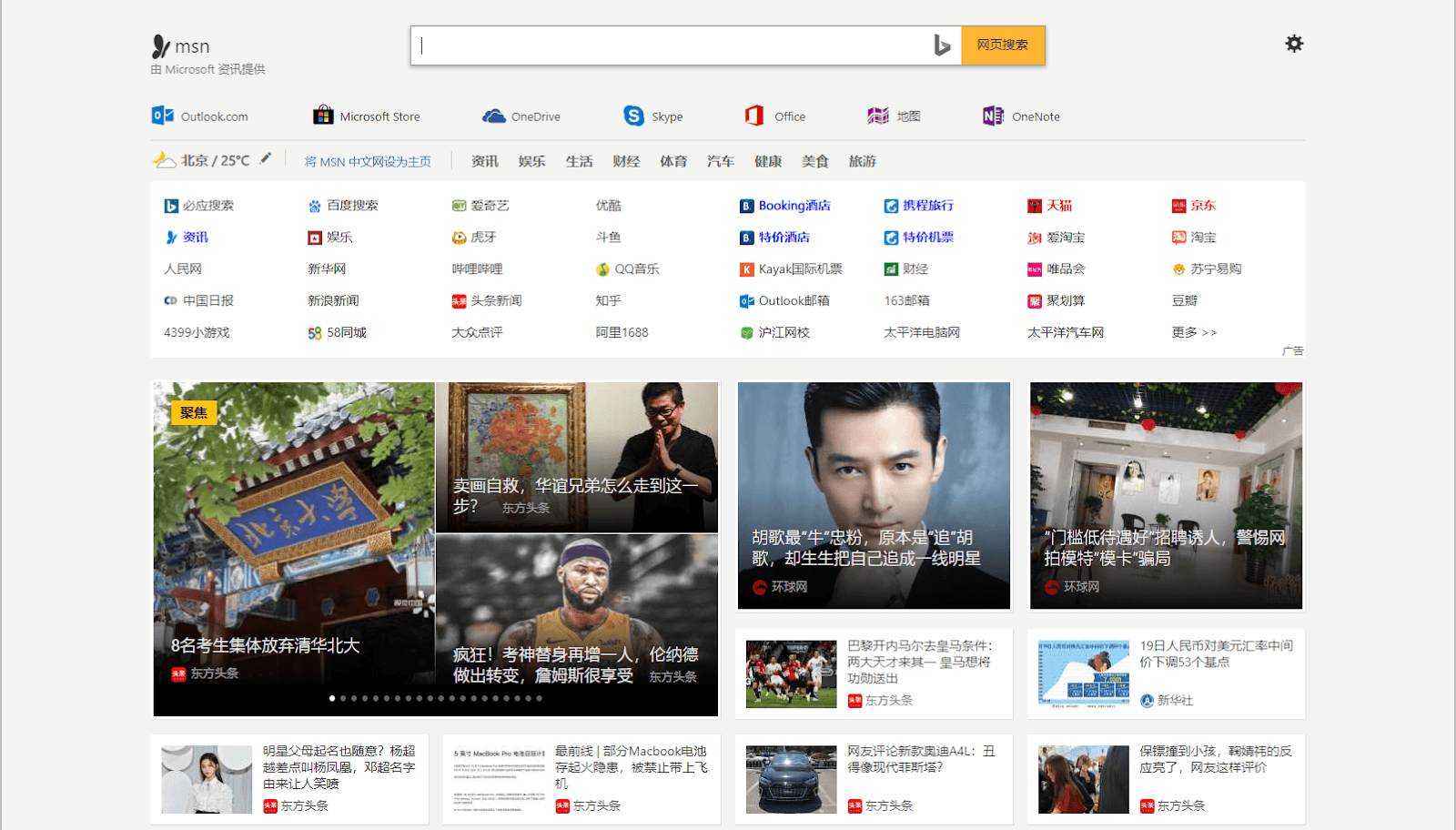Open the 哔哩哔哩 link
The width and height of the screenshot is (1456, 830).
(x=477, y=269)
